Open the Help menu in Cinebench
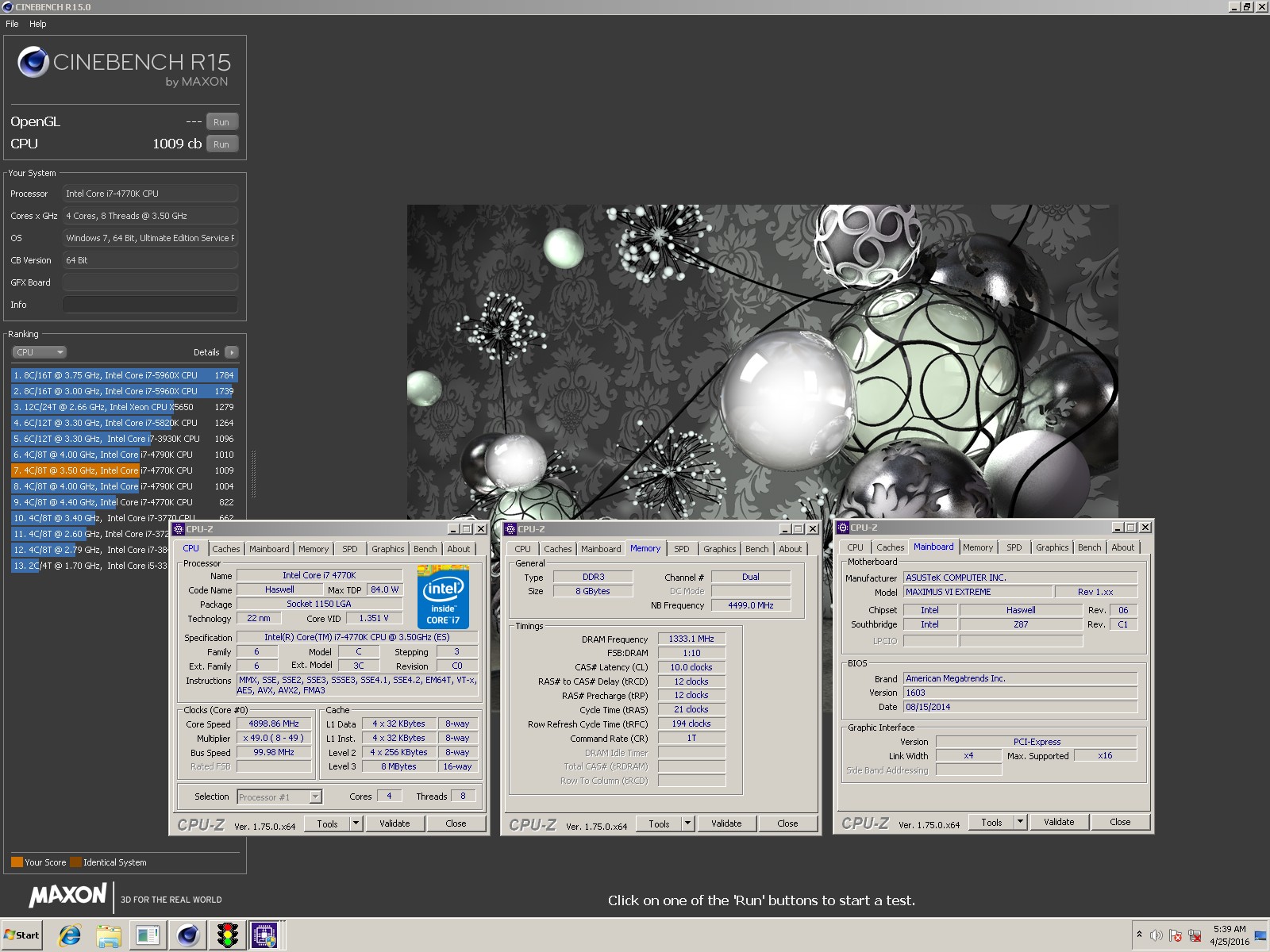The image size is (1270, 952). click(38, 24)
